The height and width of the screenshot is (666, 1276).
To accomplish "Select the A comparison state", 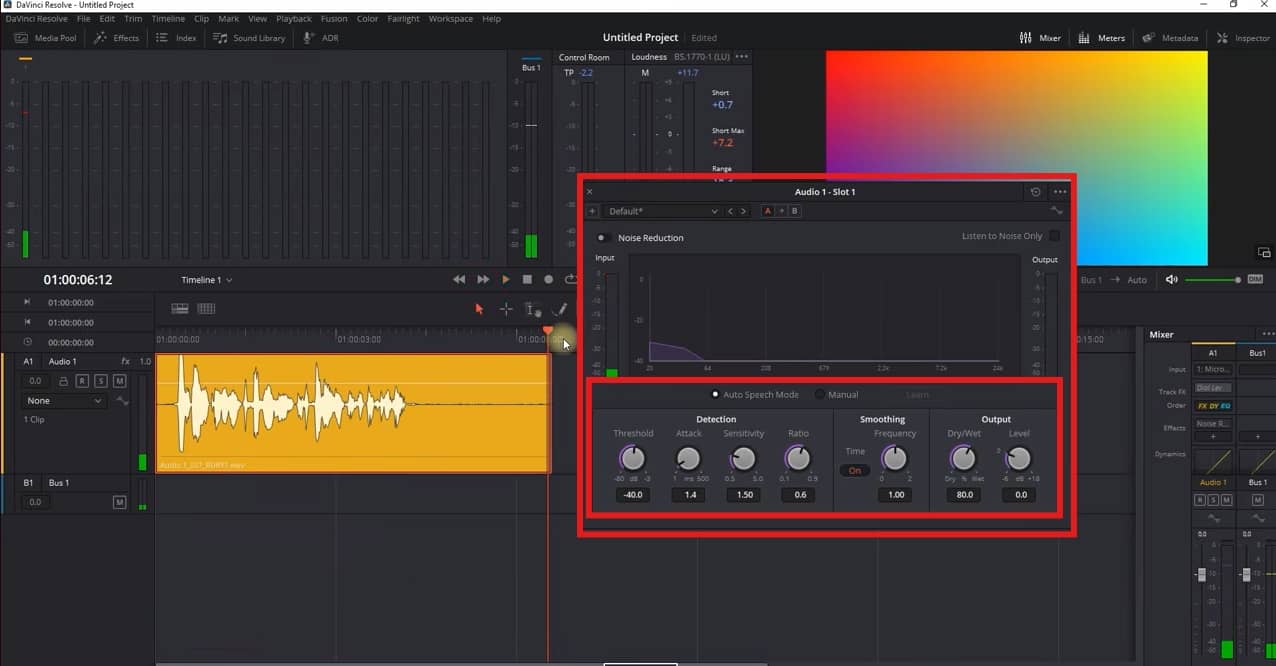I will point(768,211).
